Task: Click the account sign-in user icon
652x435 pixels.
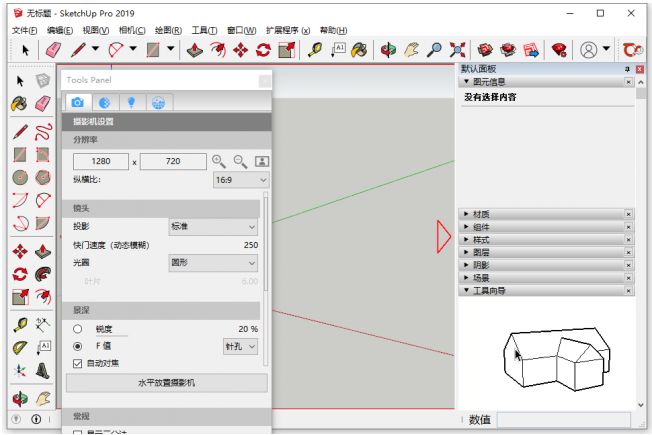Action: (x=588, y=50)
